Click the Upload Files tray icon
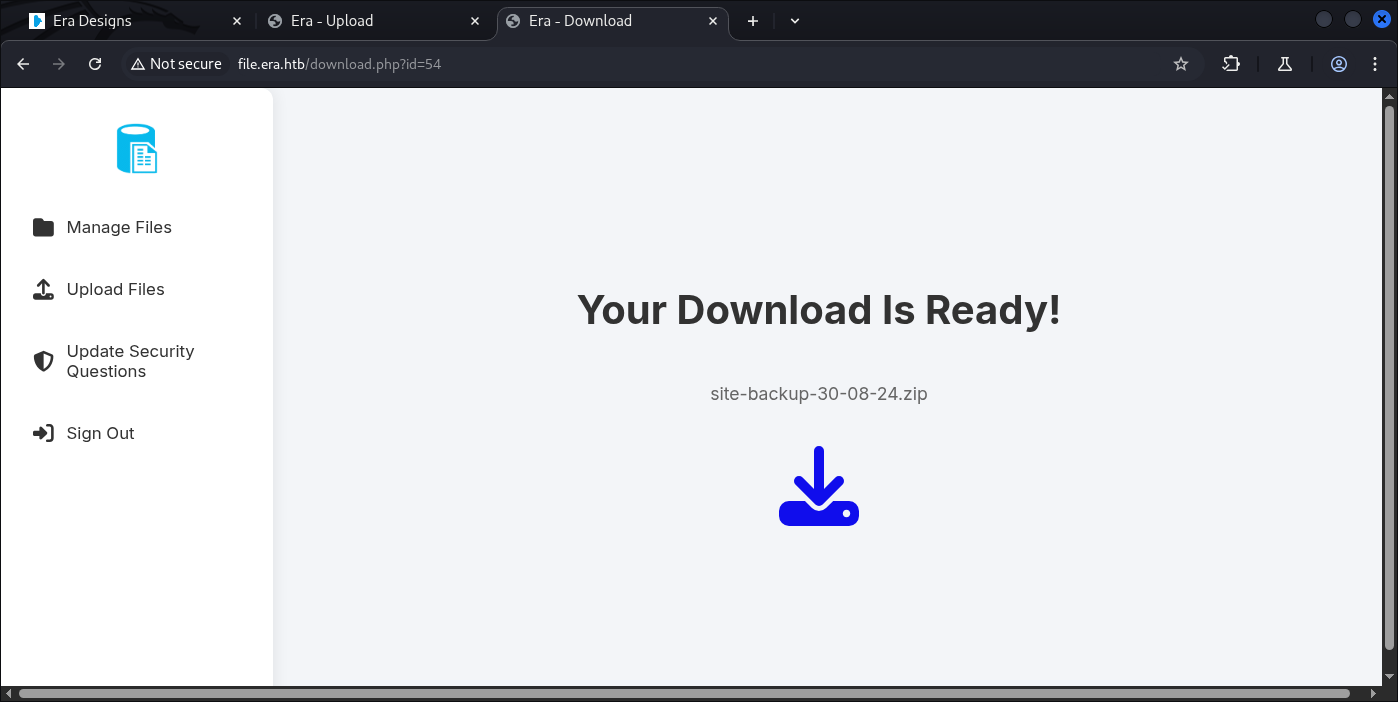This screenshot has width=1398, height=702. tap(43, 290)
